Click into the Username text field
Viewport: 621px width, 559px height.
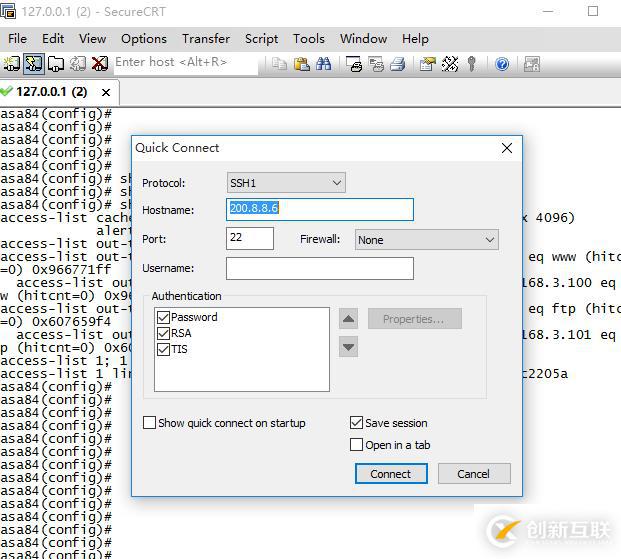point(319,268)
